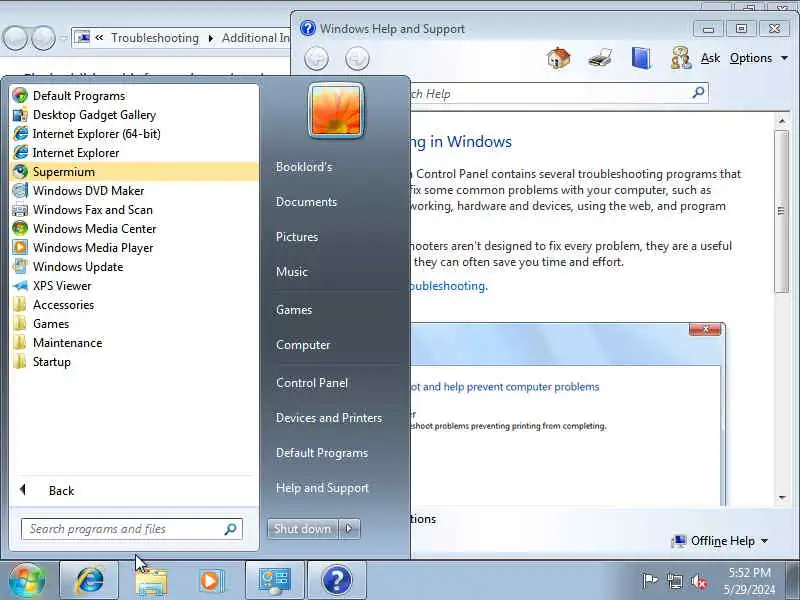Start the Supermium browser
The height and width of the screenshot is (600, 800).
point(134,171)
